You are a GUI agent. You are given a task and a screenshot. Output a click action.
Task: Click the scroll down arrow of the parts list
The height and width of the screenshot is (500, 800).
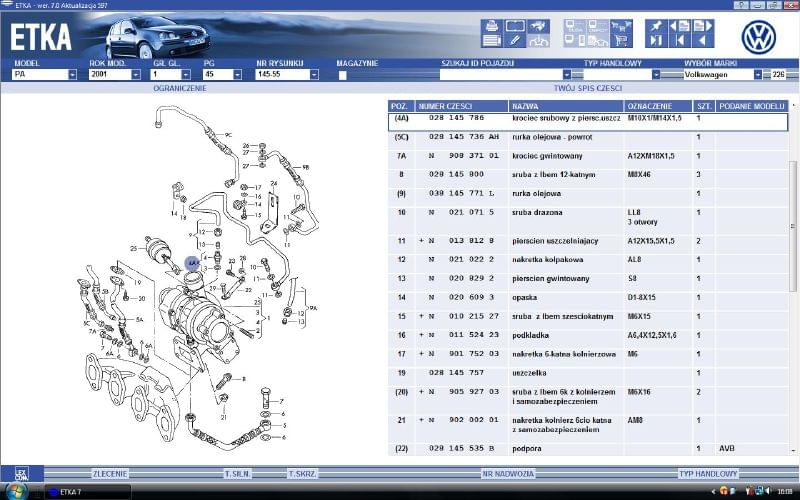point(793,451)
